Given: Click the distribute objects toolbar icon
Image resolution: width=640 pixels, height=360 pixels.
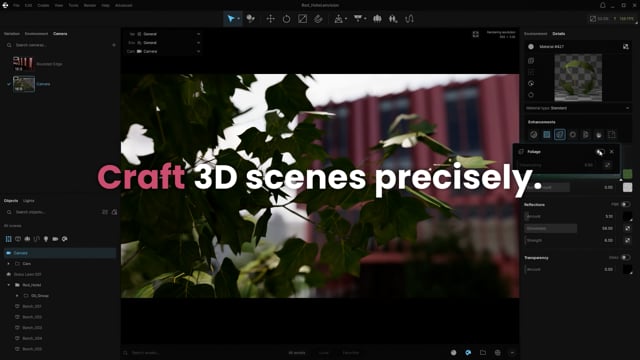Looking at the screenshot, I should 377,19.
